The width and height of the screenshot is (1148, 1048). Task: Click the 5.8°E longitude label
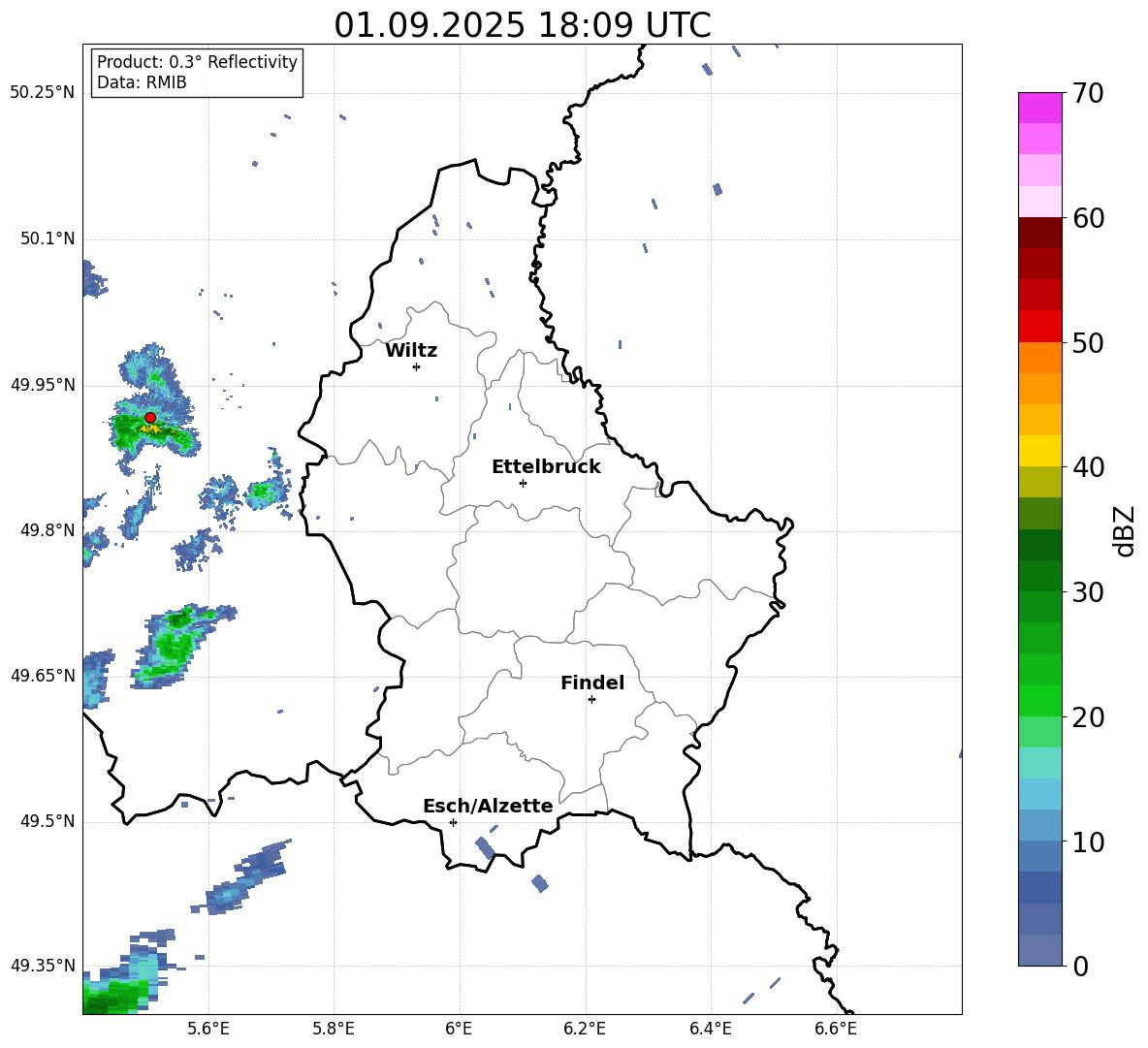point(334,1029)
